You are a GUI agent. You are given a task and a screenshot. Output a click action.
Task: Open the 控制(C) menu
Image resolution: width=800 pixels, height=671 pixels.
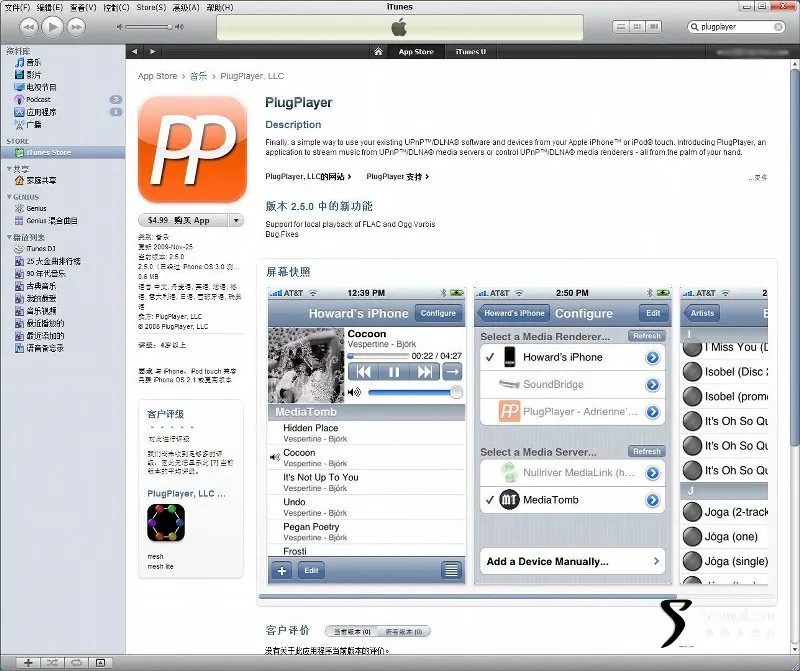pyautogui.click(x=116, y=7)
